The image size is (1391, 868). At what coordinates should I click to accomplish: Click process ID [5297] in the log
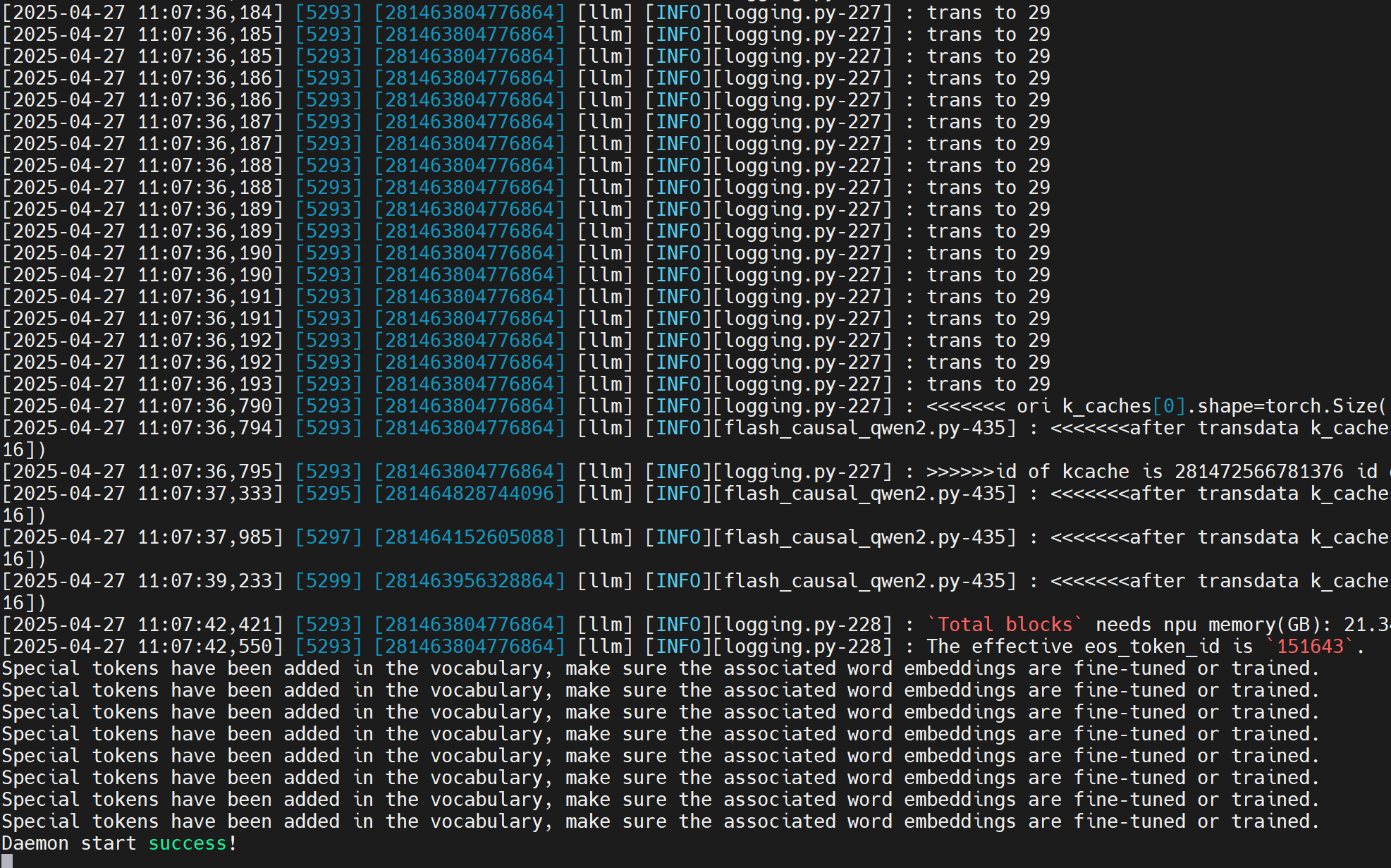(329, 537)
